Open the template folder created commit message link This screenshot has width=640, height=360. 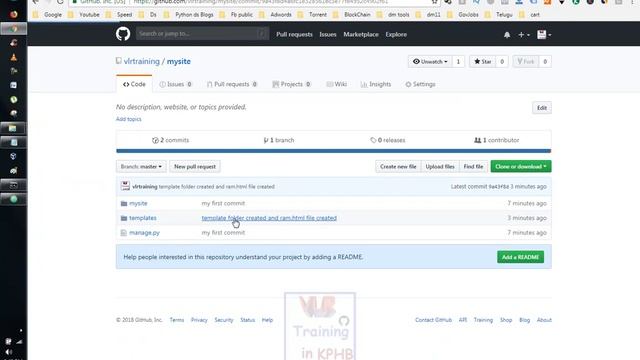(x=269, y=218)
